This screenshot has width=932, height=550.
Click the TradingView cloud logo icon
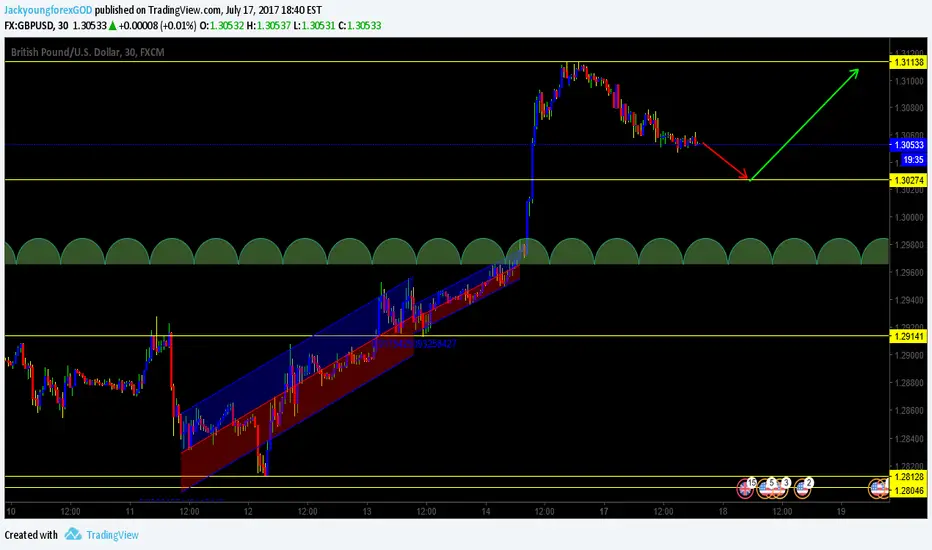tap(73, 534)
